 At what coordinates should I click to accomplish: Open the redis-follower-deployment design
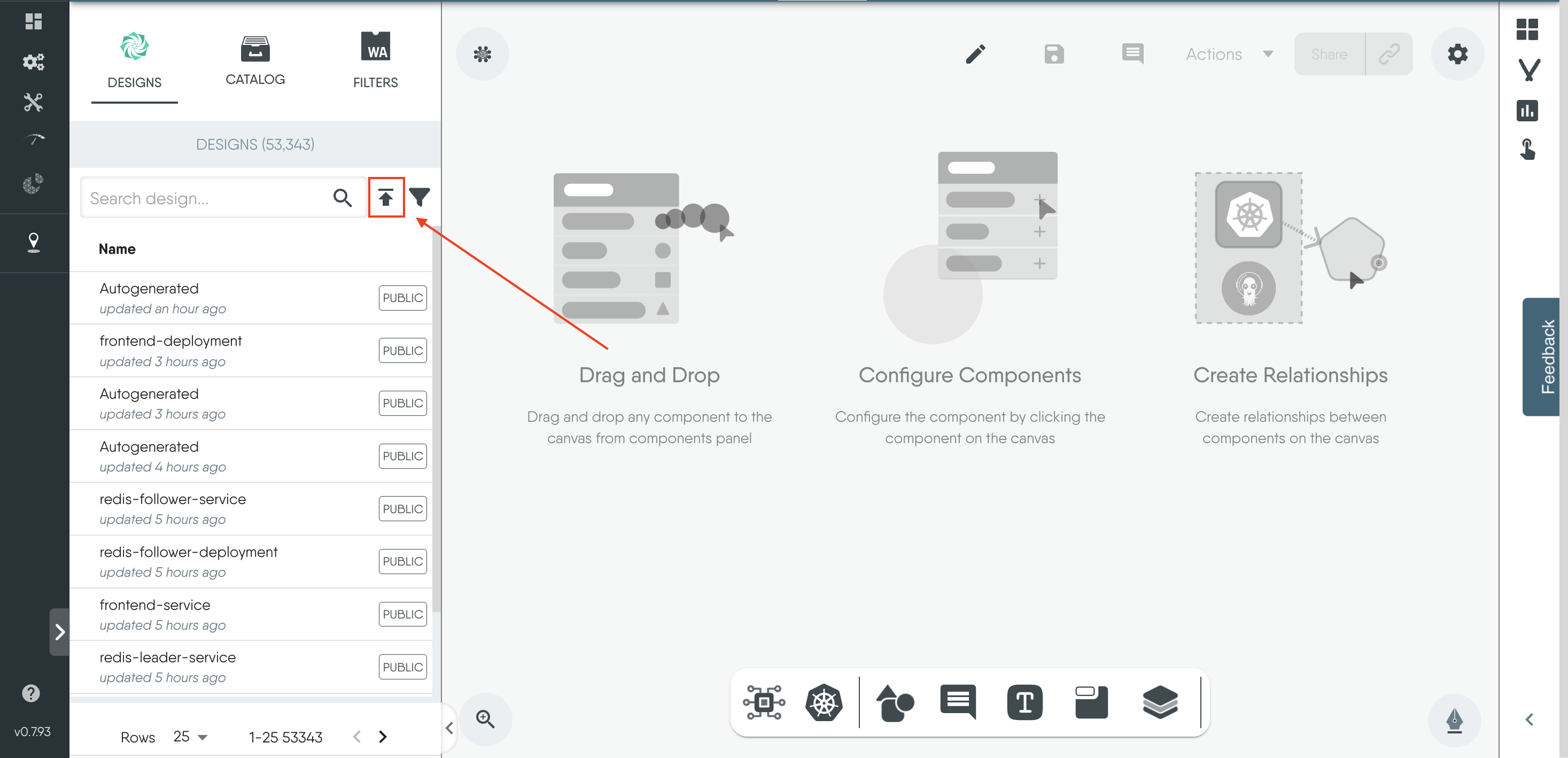pyautogui.click(x=189, y=552)
